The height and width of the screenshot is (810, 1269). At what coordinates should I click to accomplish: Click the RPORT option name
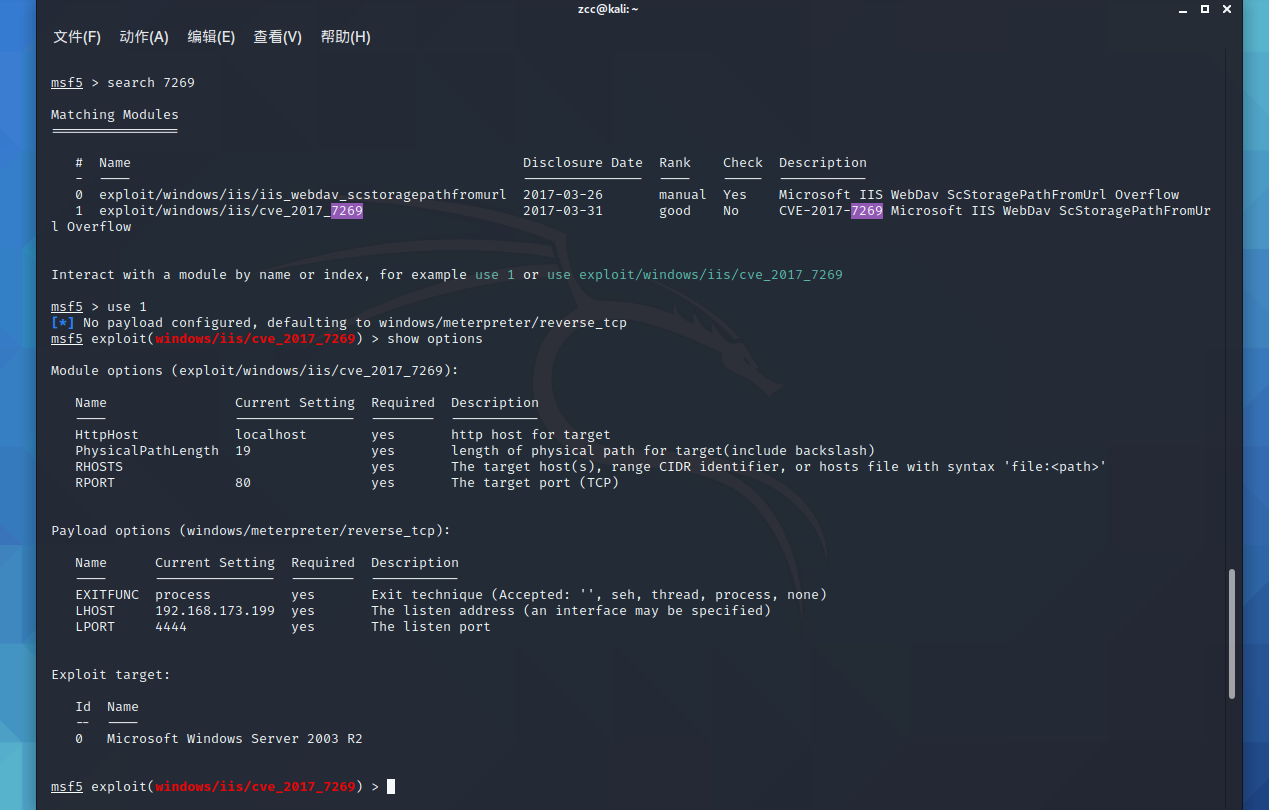(x=95, y=483)
